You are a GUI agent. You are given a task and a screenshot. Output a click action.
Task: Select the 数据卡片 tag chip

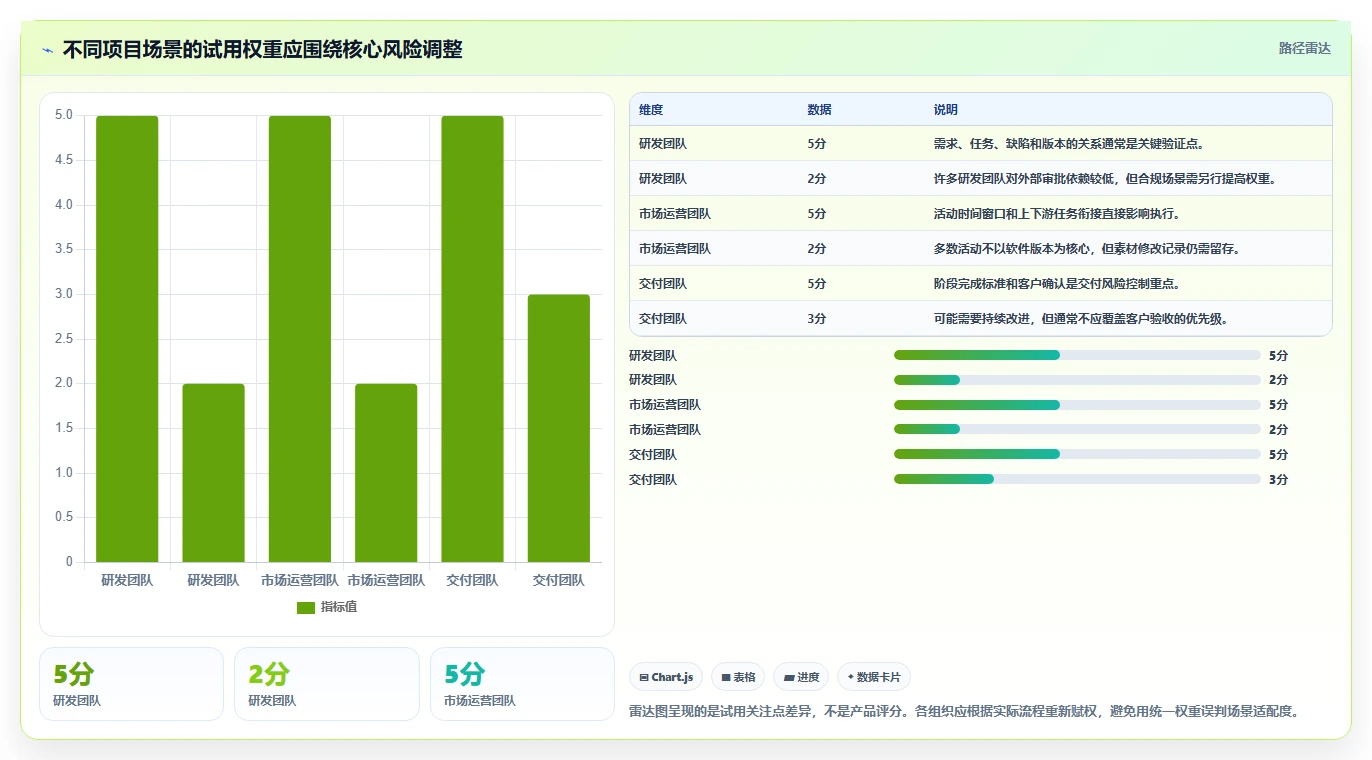pos(874,677)
